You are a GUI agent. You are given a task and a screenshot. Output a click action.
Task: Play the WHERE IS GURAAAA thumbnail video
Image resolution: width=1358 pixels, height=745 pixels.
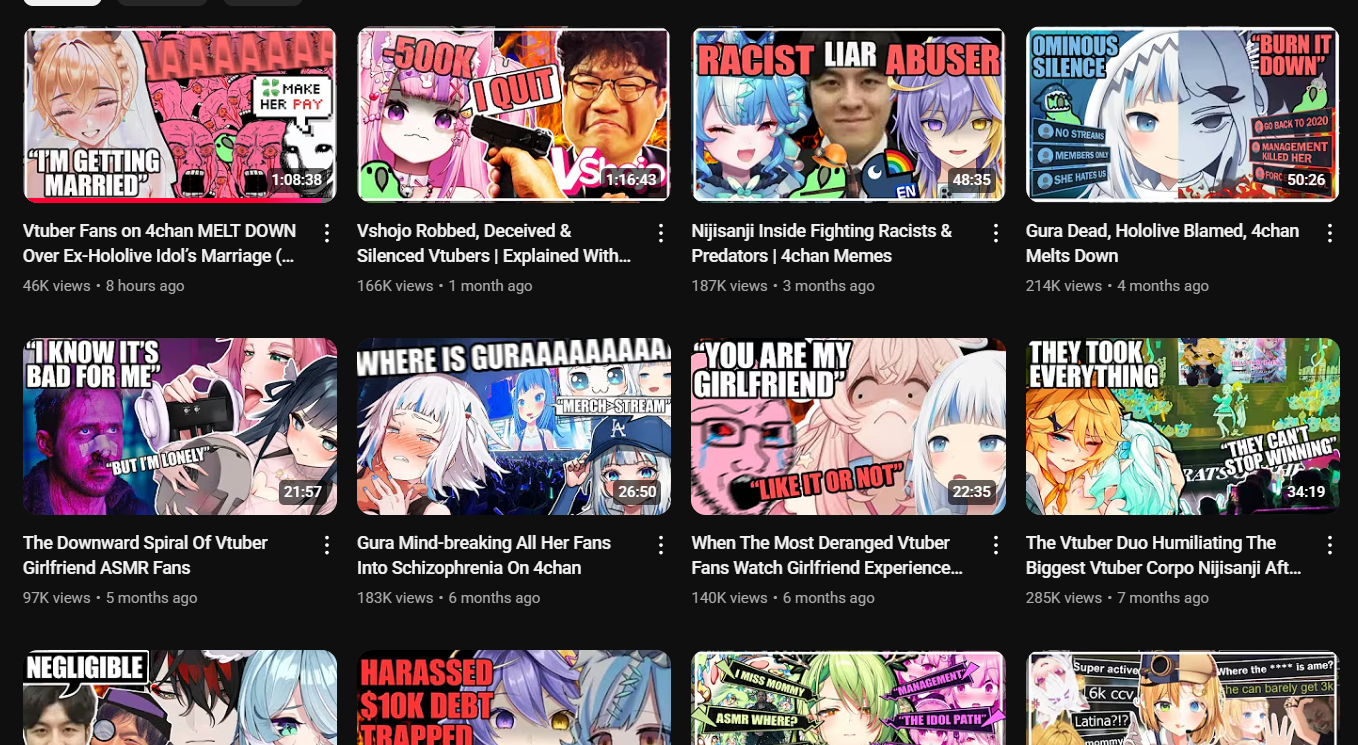(514, 427)
